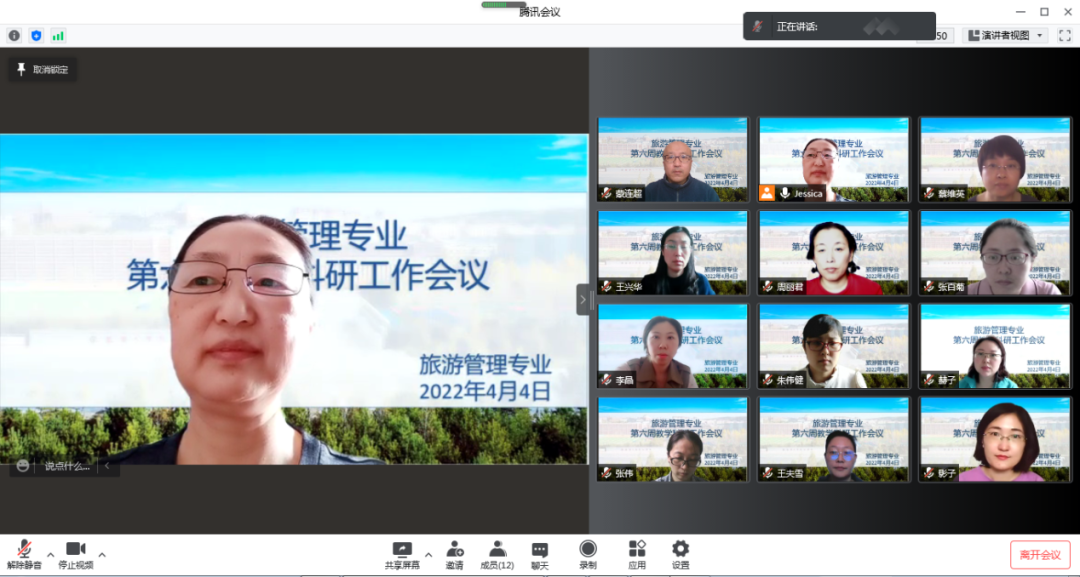Screen dimensions: 1080x577
Task: Click the blue security shield icon
Action: 36,36
